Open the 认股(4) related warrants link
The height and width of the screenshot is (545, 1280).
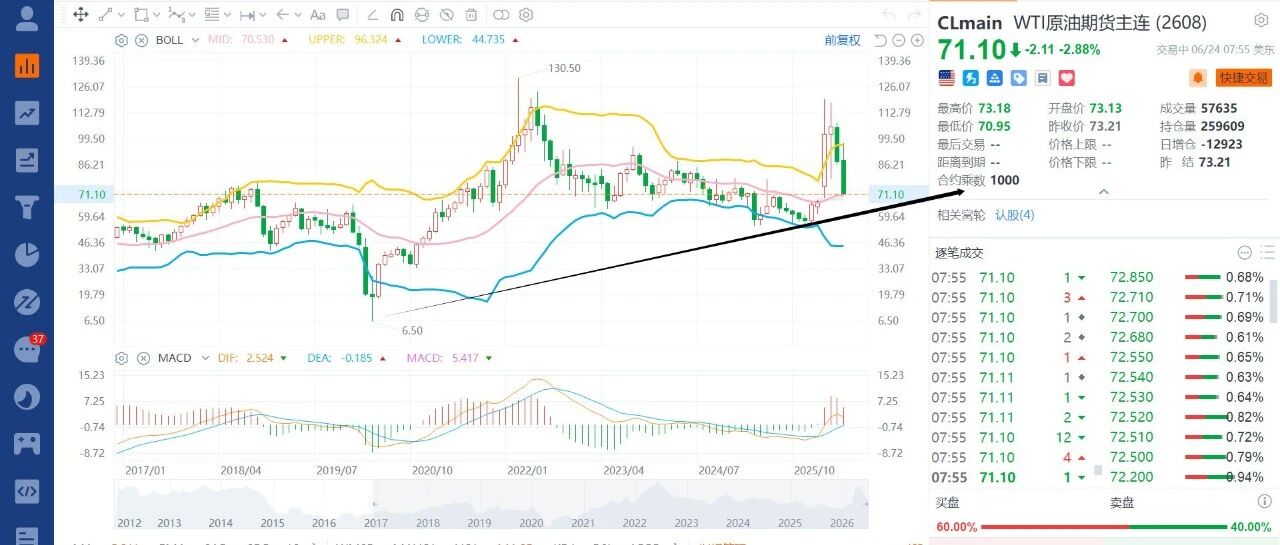click(x=1015, y=215)
